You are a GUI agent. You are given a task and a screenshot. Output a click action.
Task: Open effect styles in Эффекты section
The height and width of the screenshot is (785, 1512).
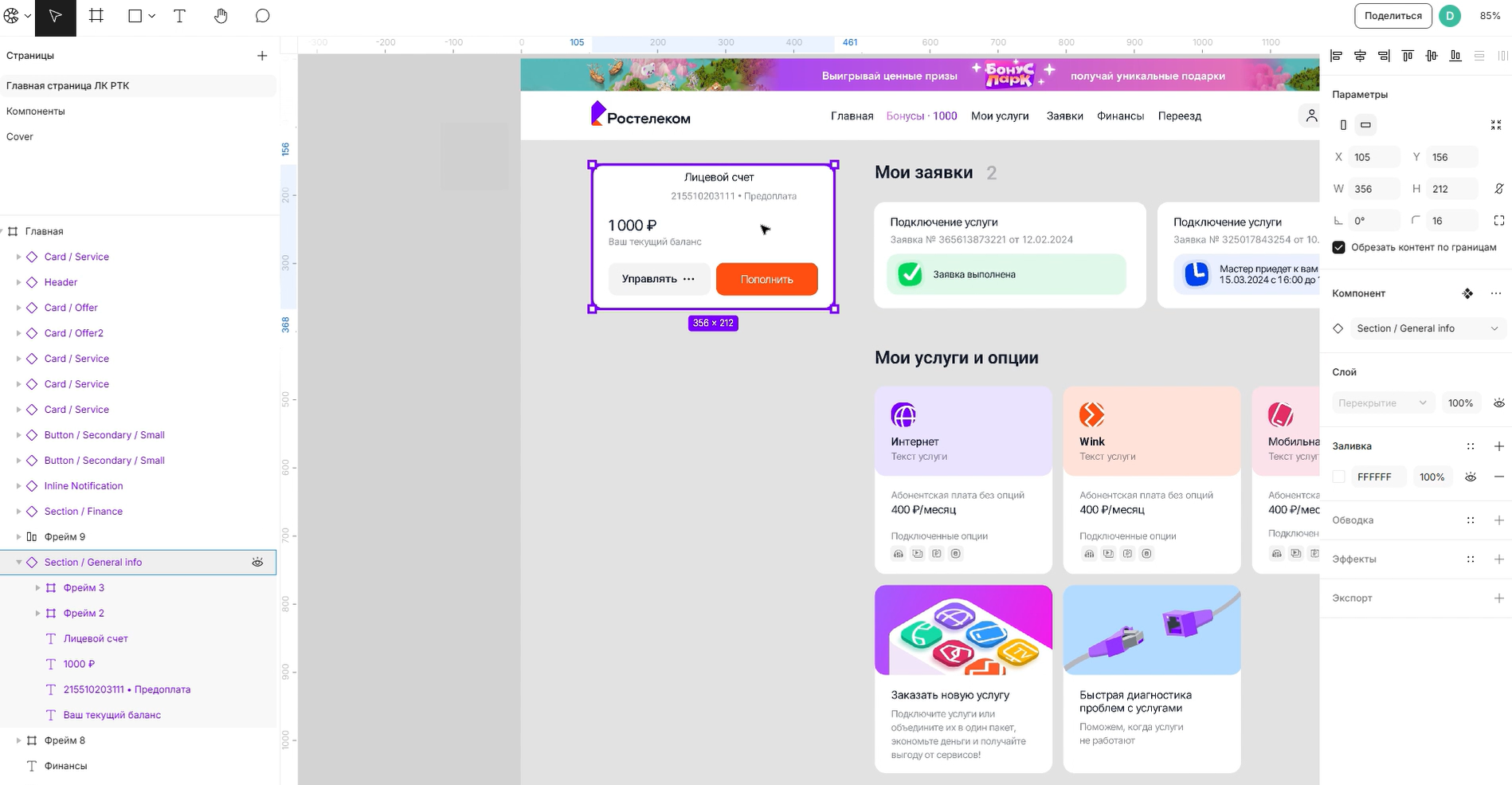point(1471,559)
